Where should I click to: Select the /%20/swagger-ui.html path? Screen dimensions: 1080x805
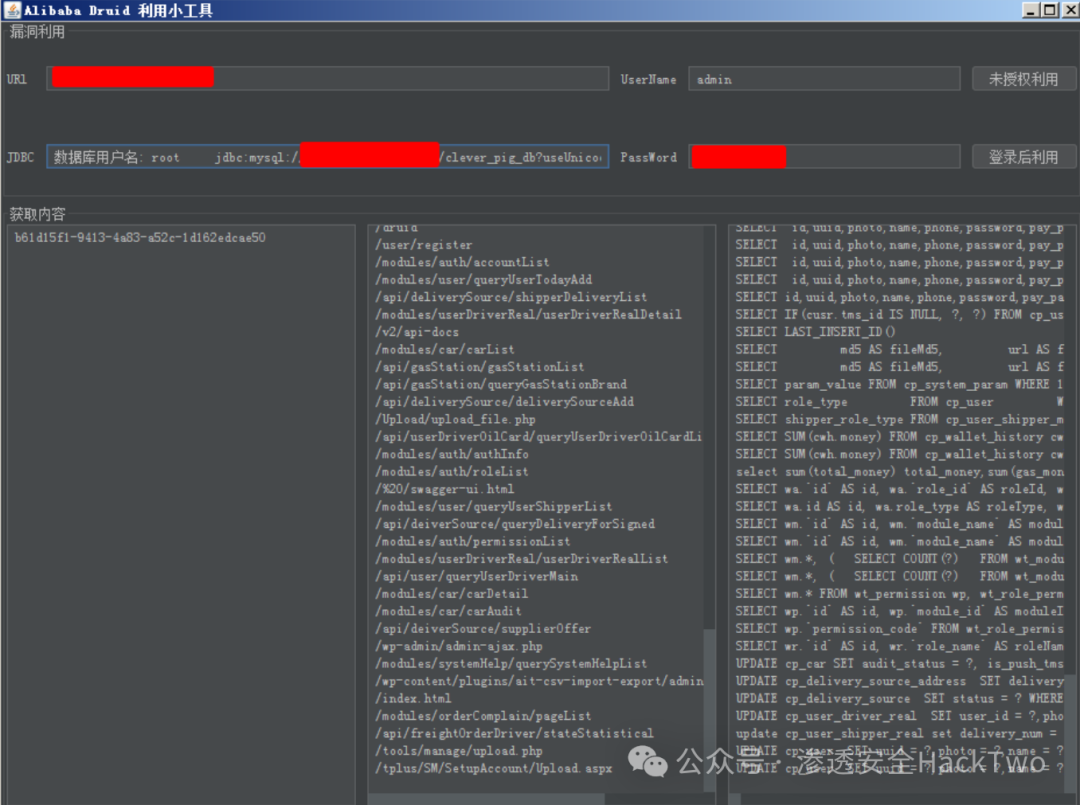pyautogui.click(x=444, y=489)
